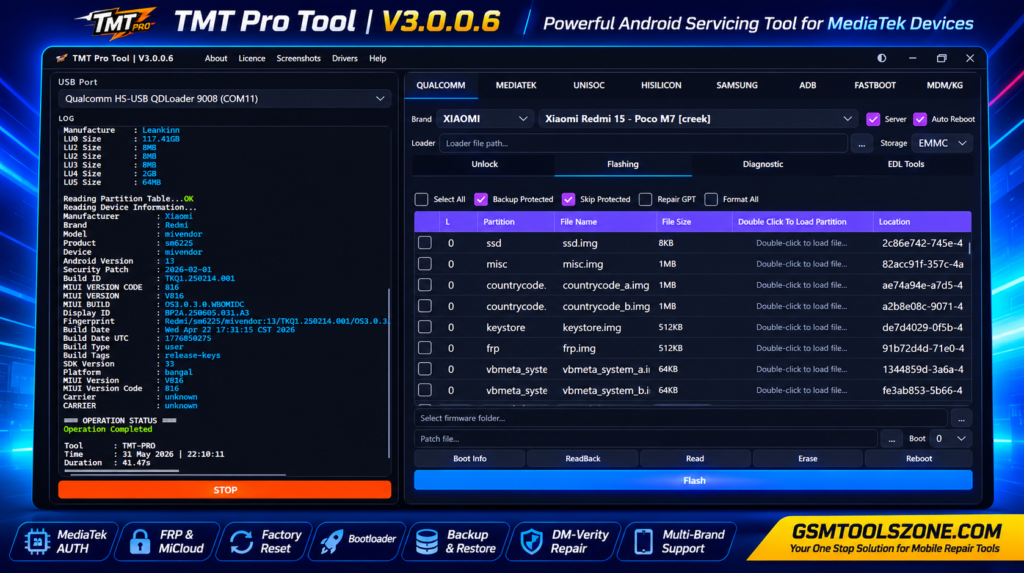Click the Partition column header
Image resolution: width=1024 pixels, height=573 pixels.
point(515,221)
